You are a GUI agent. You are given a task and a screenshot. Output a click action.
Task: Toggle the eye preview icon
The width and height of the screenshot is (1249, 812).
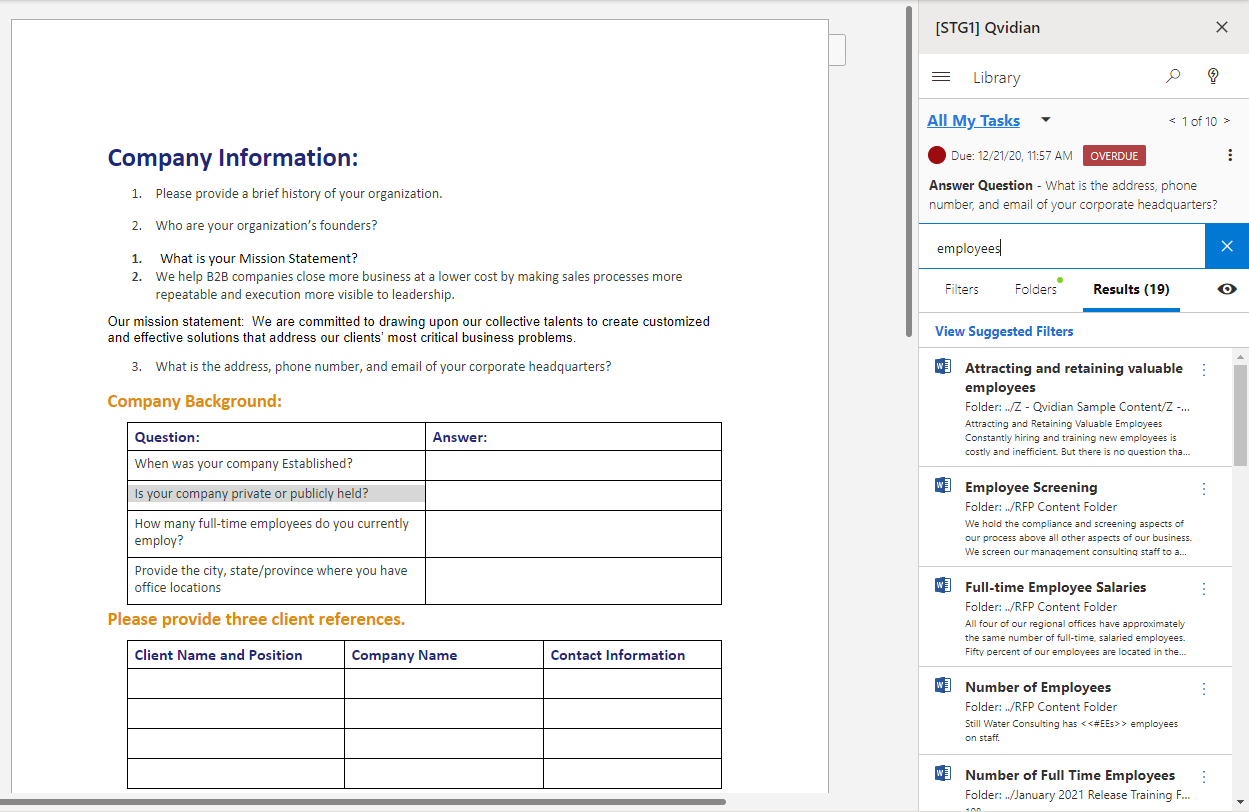[1227, 289]
